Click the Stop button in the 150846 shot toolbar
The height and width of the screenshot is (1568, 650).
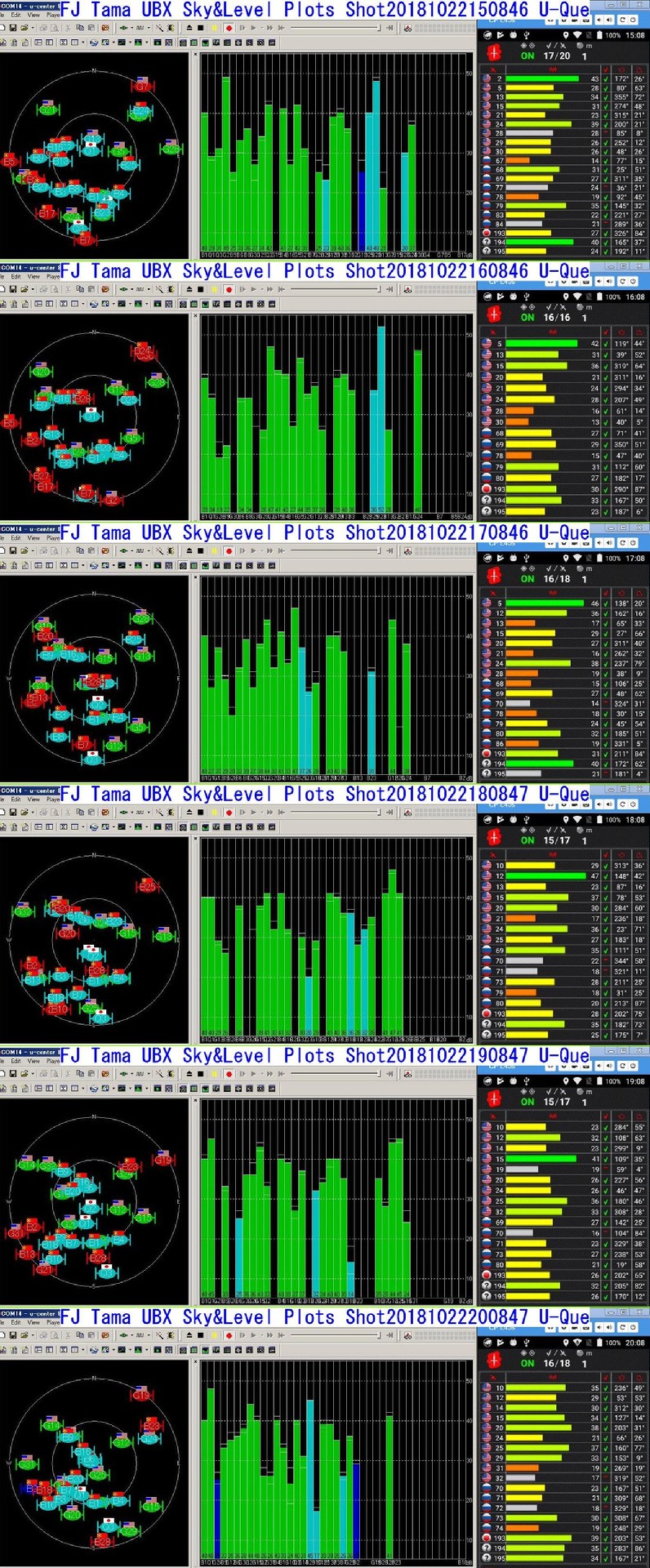(x=200, y=28)
